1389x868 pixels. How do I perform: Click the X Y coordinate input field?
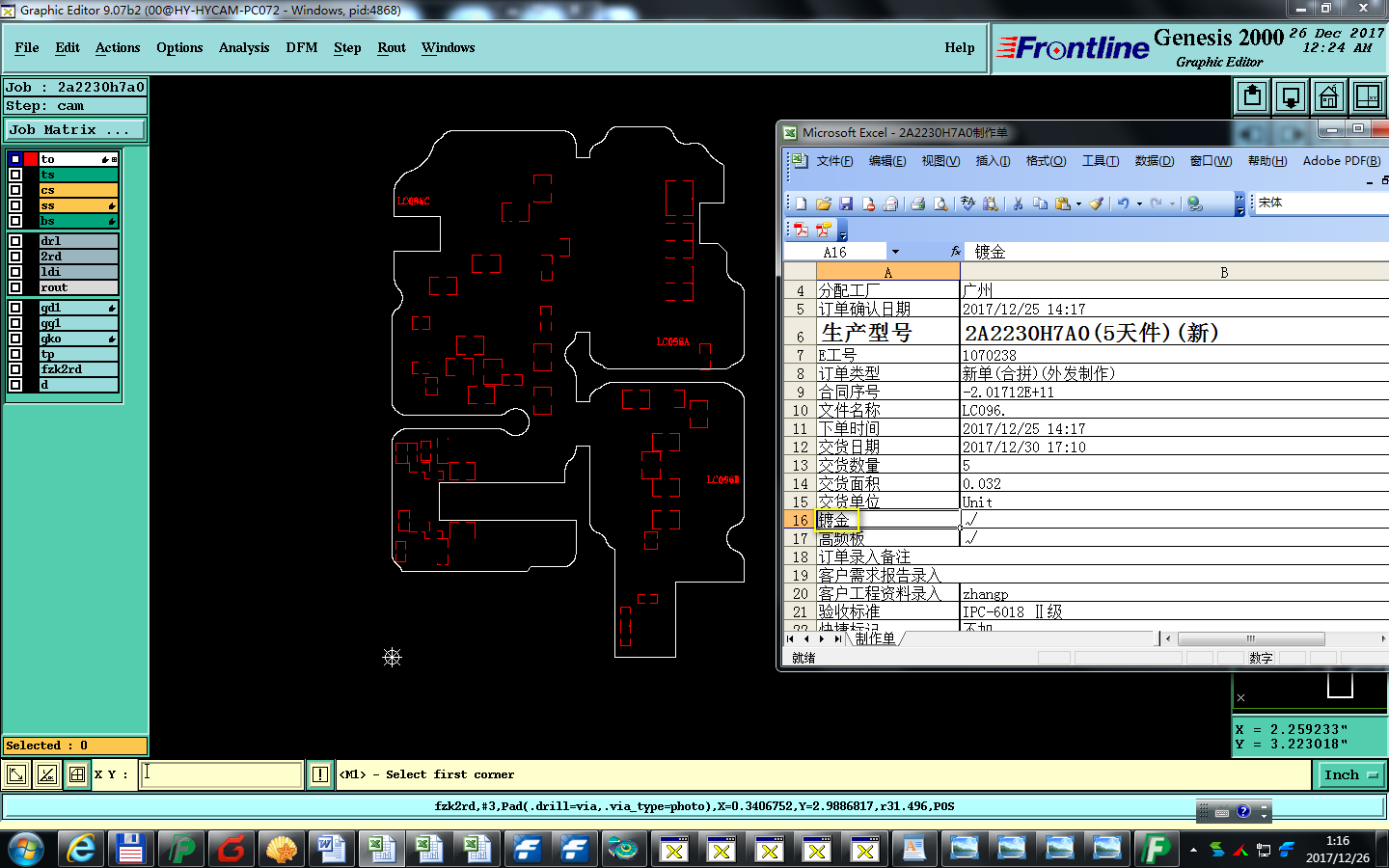coord(221,774)
